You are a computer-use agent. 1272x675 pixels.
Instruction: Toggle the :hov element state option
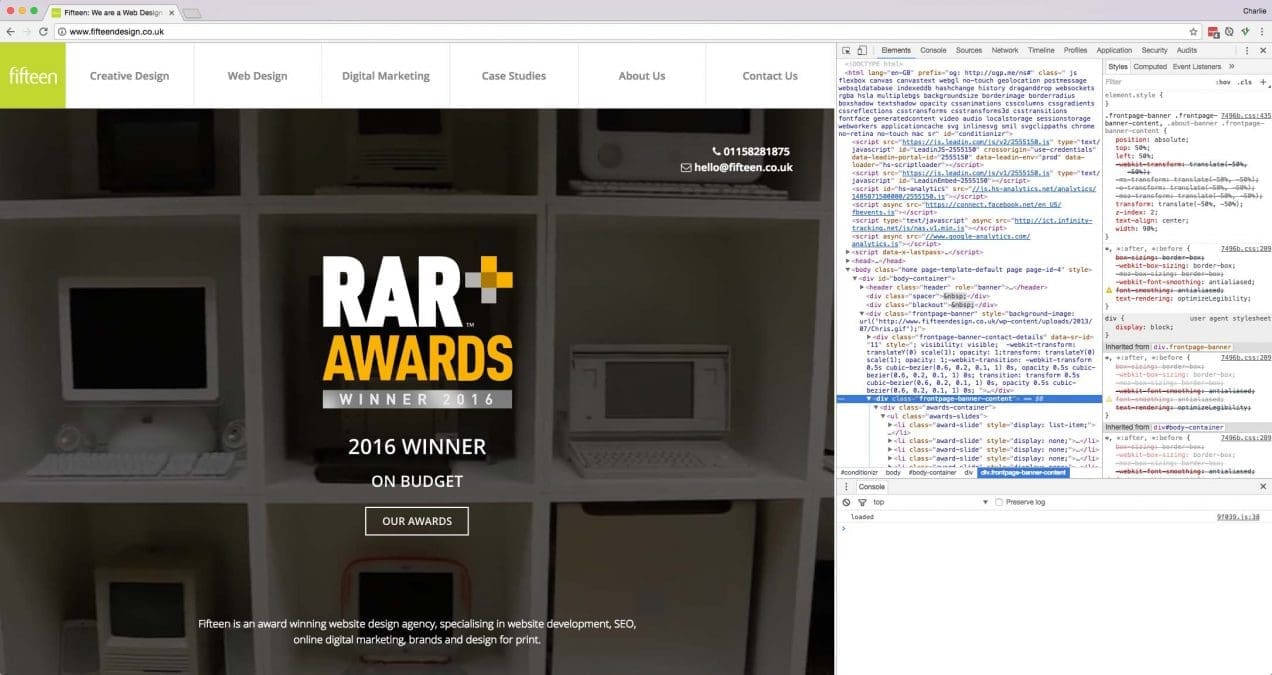(1223, 82)
